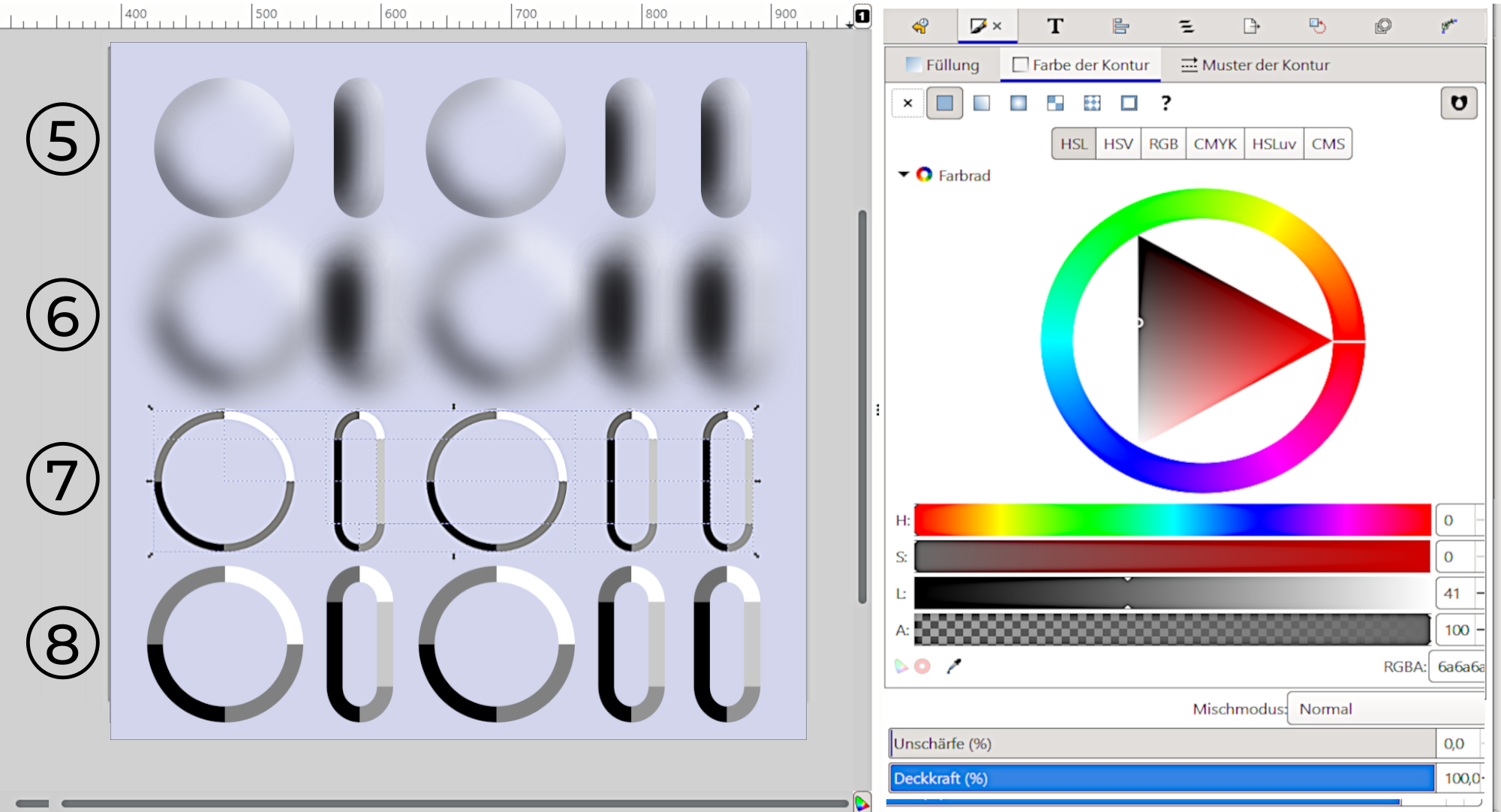Open the Align and Distribute dialog tab
The image size is (1501, 812).
pyautogui.click(x=1120, y=26)
